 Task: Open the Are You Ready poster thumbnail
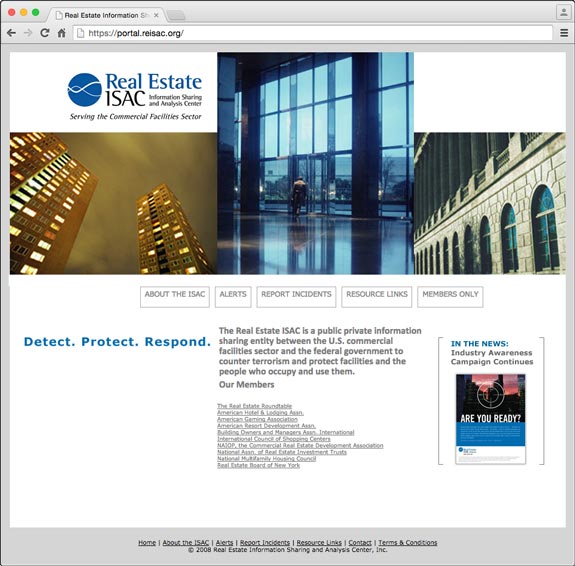[x=490, y=419]
